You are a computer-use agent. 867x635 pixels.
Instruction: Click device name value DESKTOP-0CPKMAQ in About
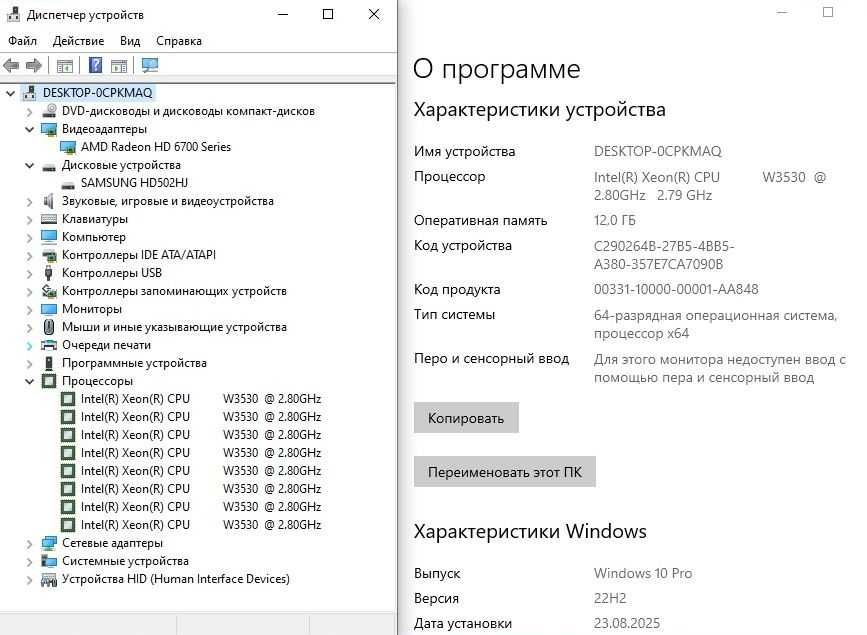[657, 151]
